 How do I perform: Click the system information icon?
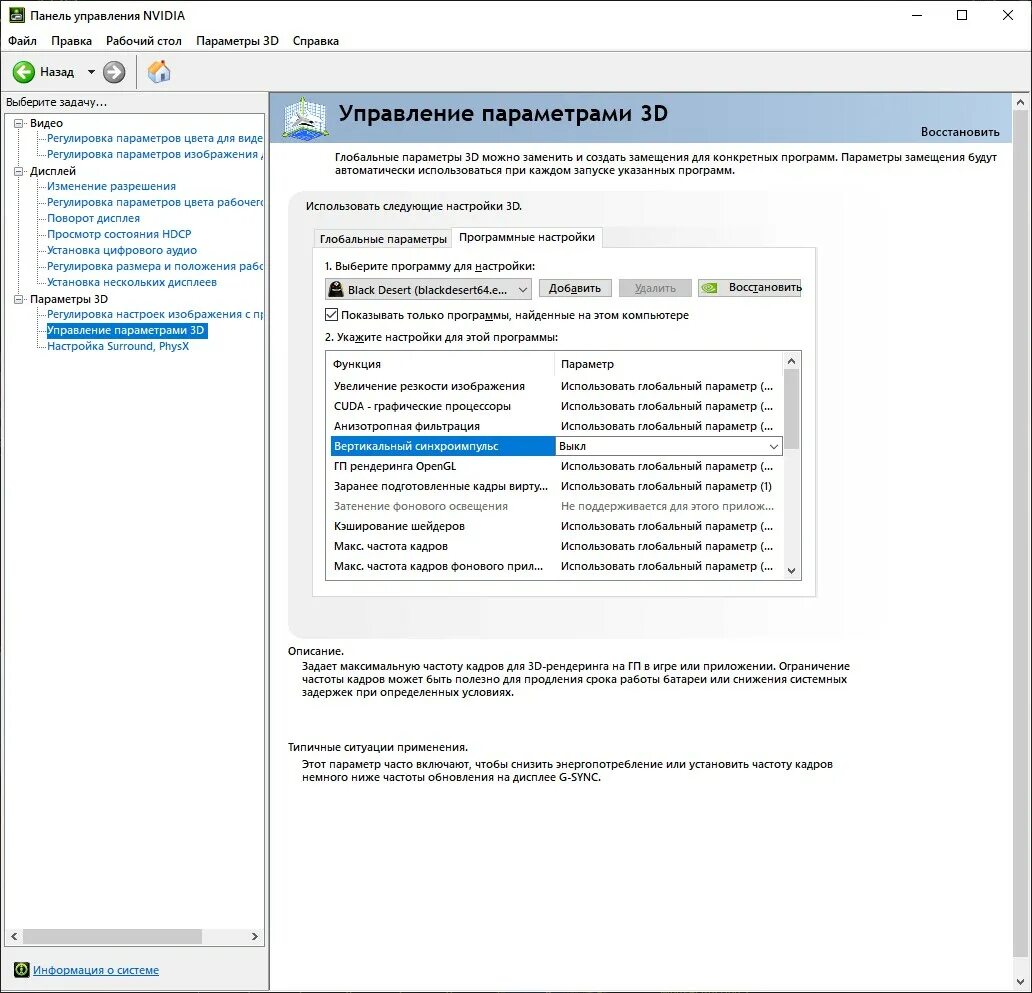pos(22,969)
